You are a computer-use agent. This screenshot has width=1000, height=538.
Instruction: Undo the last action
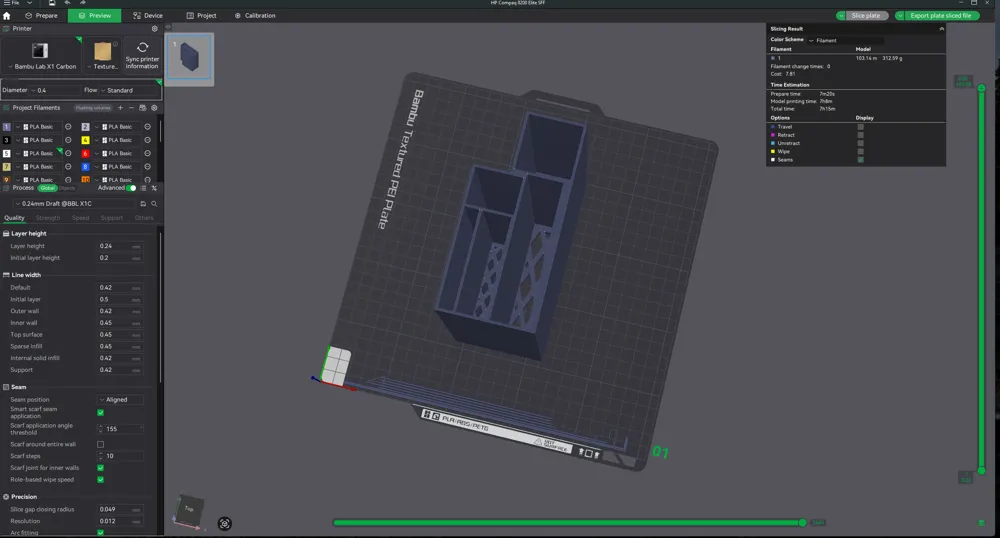[67, 3]
